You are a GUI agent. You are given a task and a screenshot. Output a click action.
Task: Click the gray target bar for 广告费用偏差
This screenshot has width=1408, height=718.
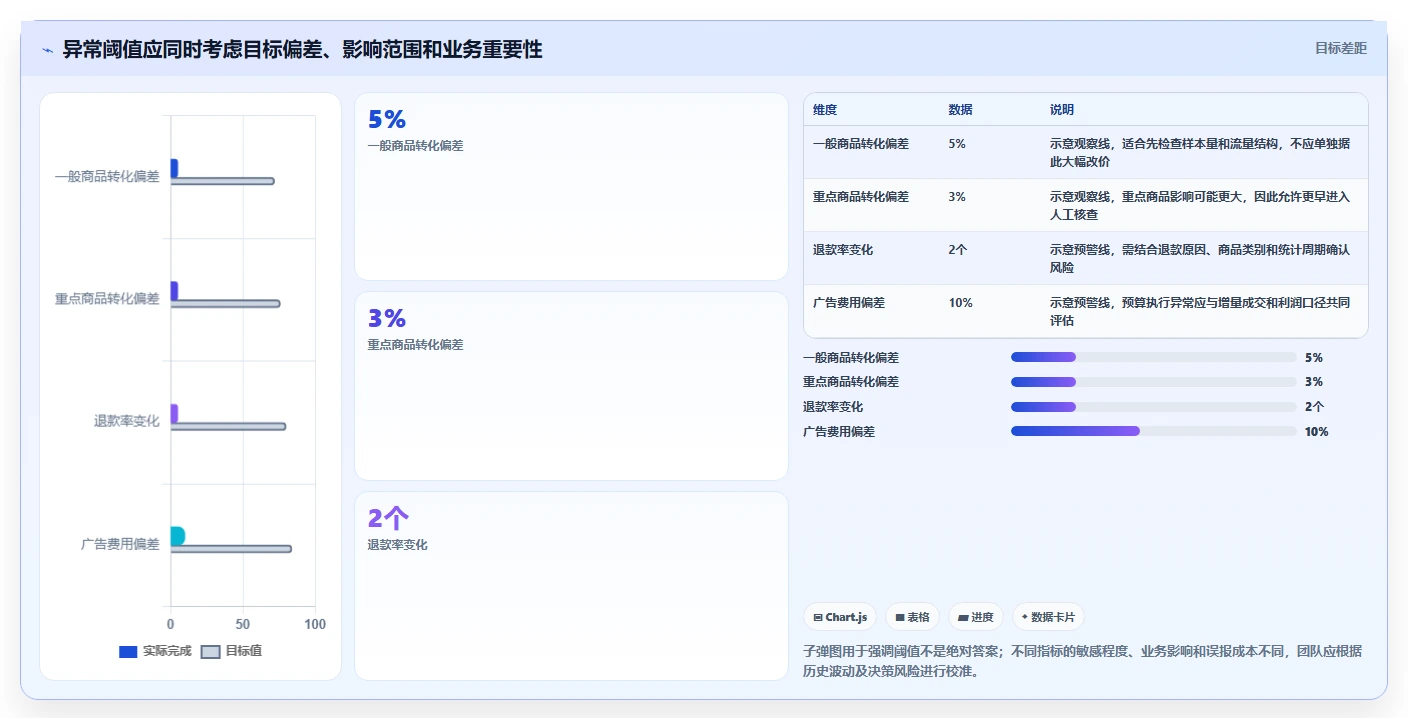231,549
